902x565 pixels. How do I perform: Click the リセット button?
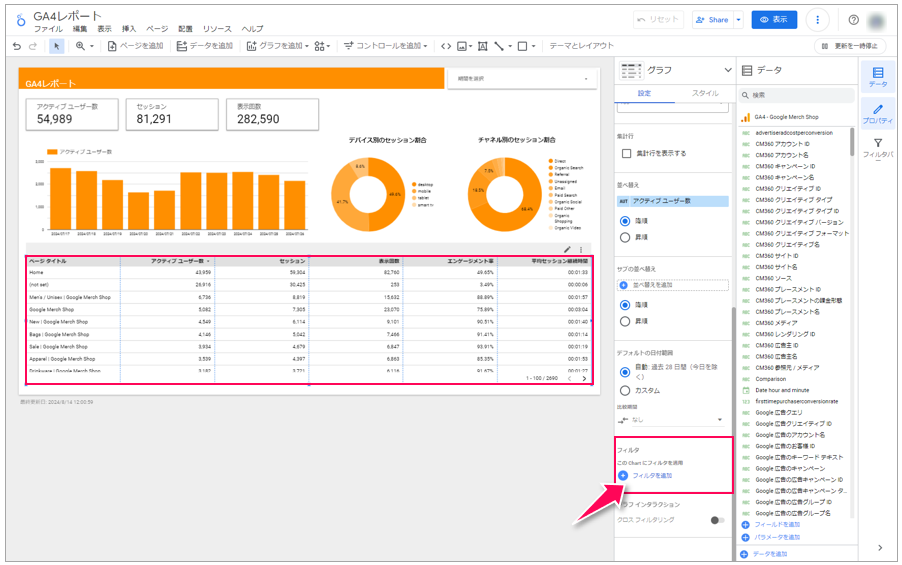(x=658, y=20)
